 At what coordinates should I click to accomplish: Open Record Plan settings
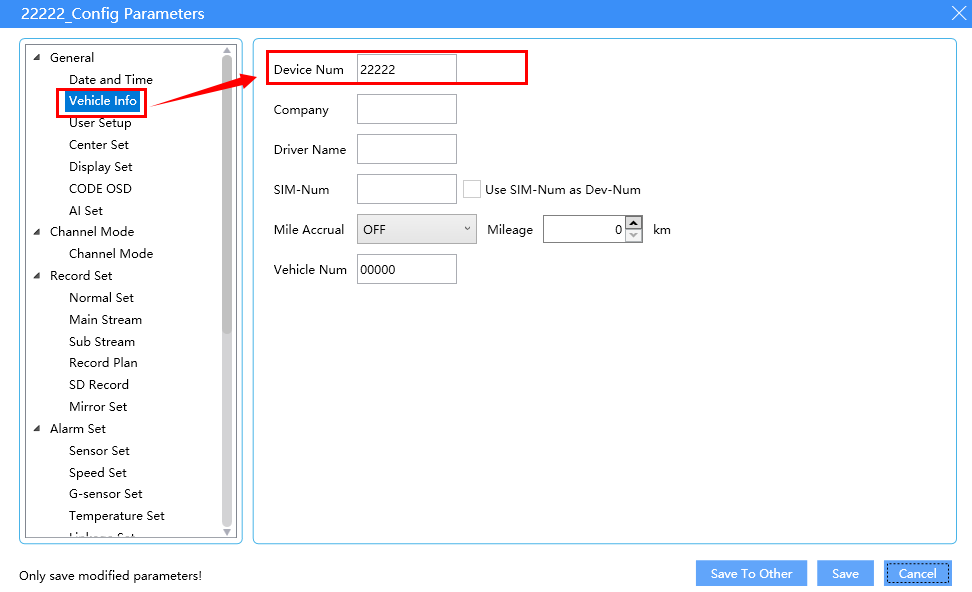pyautogui.click(x=103, y=363)
